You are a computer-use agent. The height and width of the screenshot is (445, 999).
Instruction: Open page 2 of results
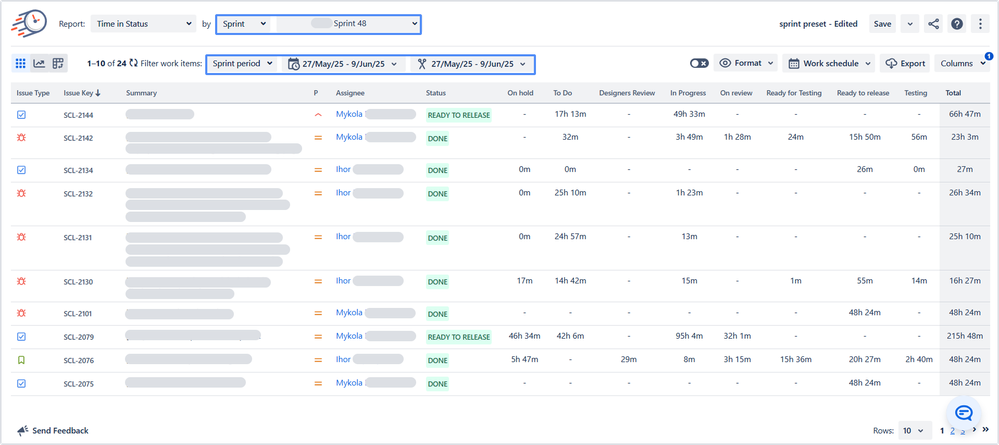tap(952, 430)
